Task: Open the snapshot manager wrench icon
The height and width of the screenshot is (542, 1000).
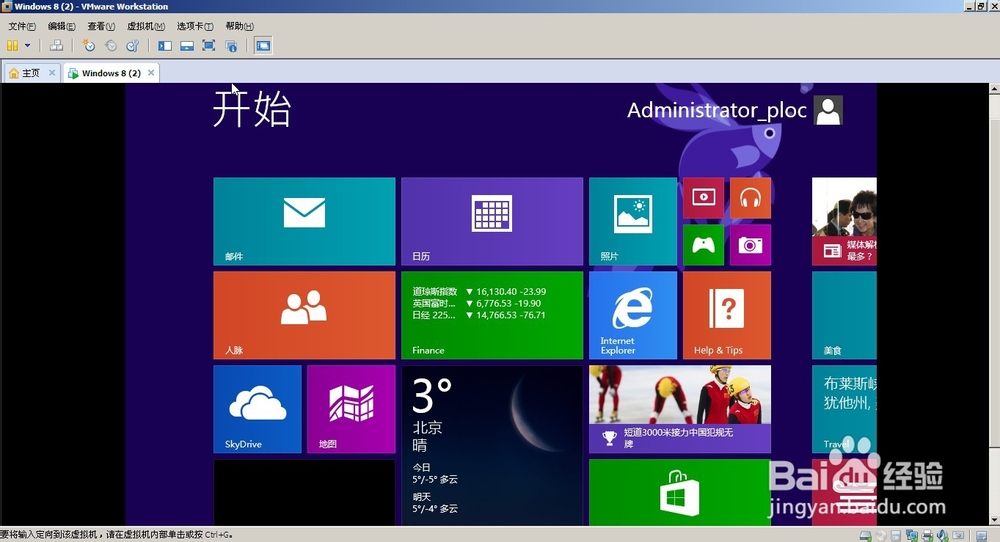Action: [x=133, y=46]
